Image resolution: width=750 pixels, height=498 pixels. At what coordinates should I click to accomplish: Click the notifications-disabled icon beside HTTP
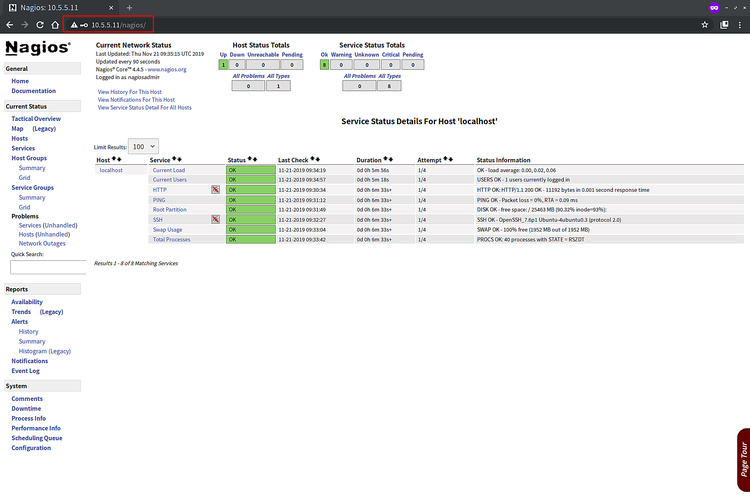coord(215,189)
